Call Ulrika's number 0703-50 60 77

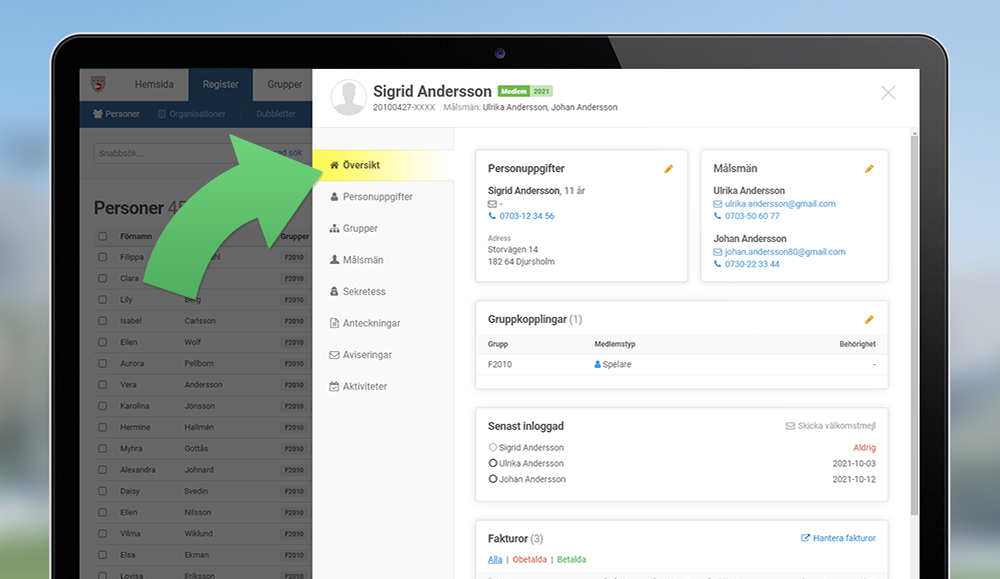[752, 216]
